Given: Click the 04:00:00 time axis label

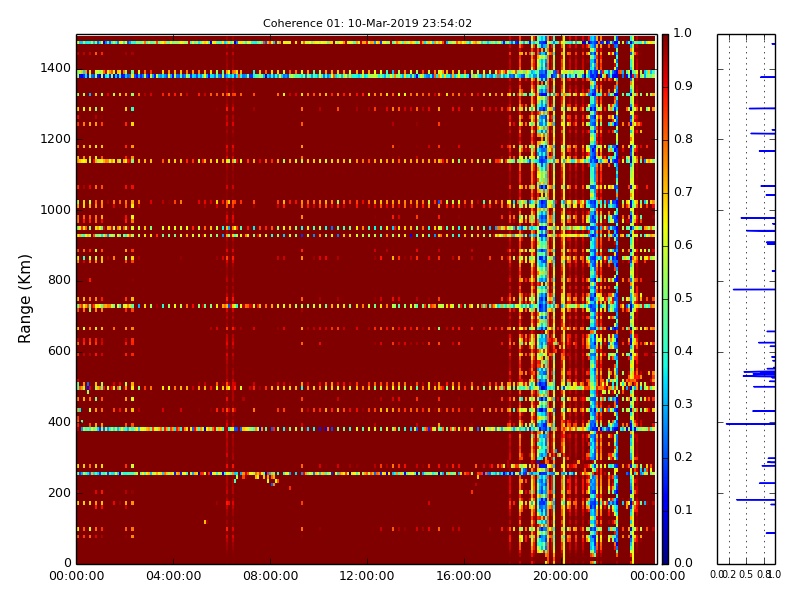Looking at the screenshot, I should pyautogui.click(x=173, y=576).
